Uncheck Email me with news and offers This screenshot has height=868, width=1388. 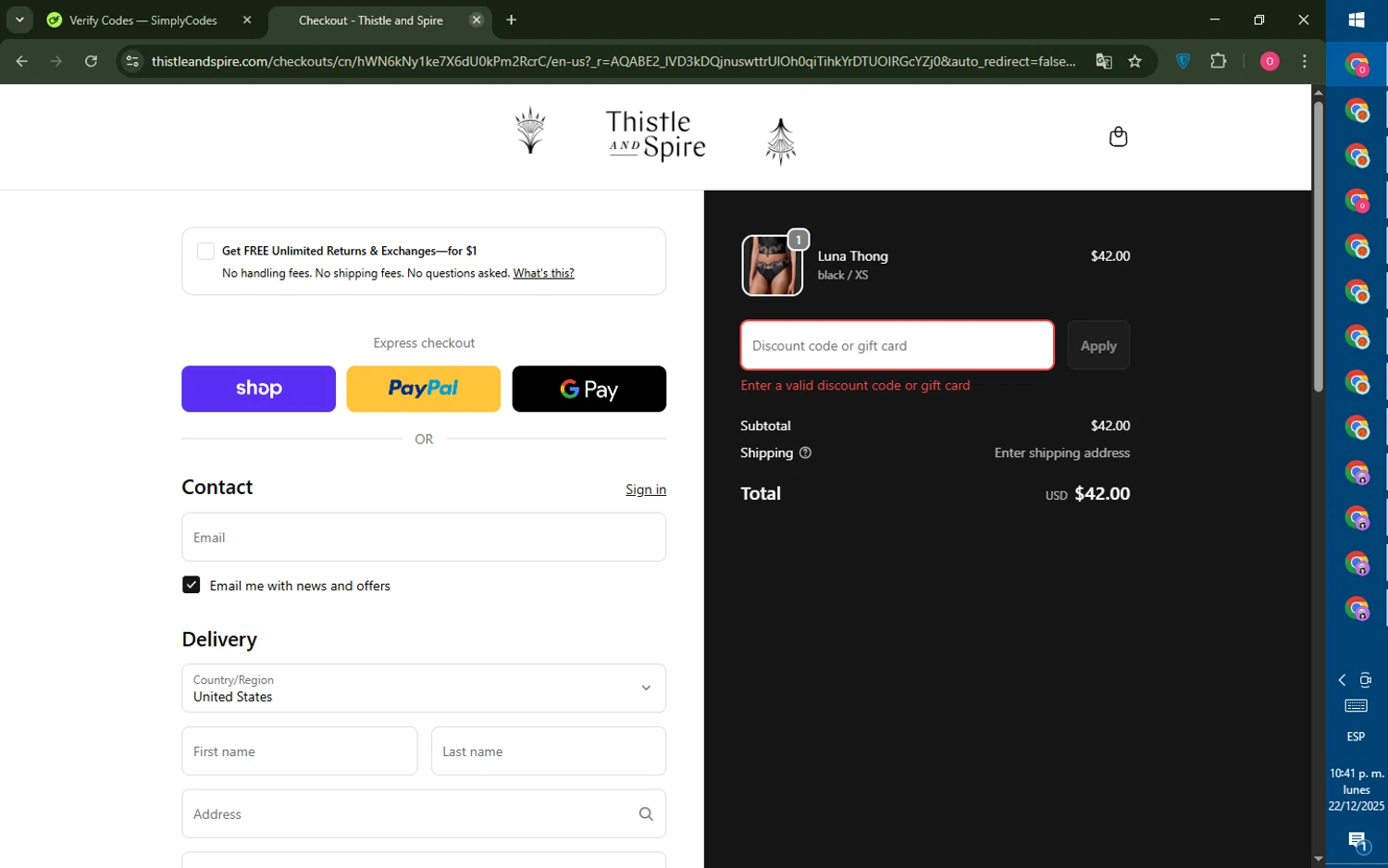(x=192, y=585)
